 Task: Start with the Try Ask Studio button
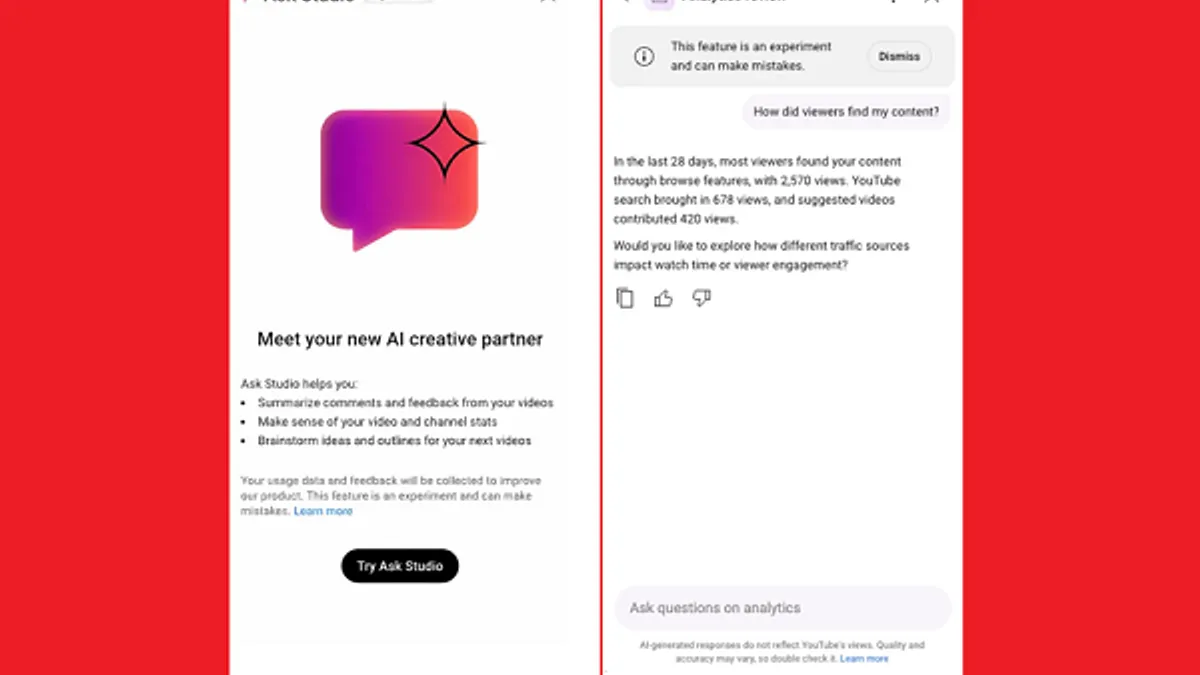400,566
